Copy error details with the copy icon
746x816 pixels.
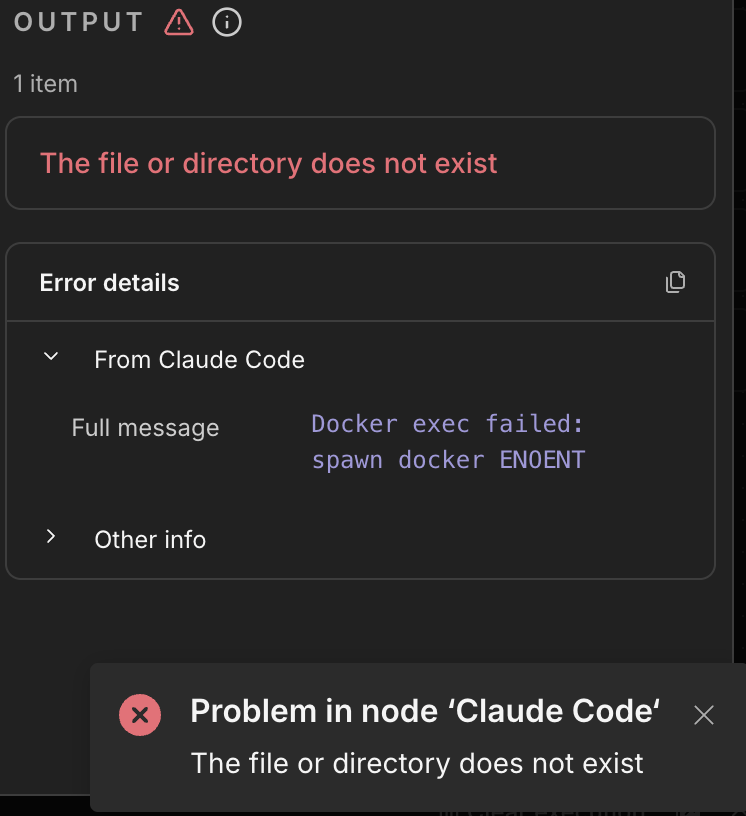pyautogui.click(x=676, y=282)
